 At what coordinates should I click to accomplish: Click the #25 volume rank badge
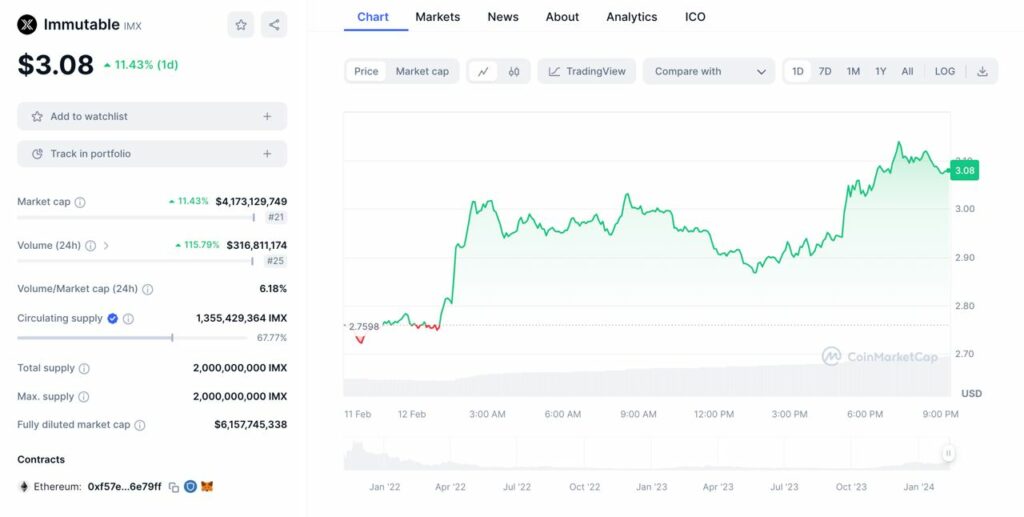click(x=276, y=261)
